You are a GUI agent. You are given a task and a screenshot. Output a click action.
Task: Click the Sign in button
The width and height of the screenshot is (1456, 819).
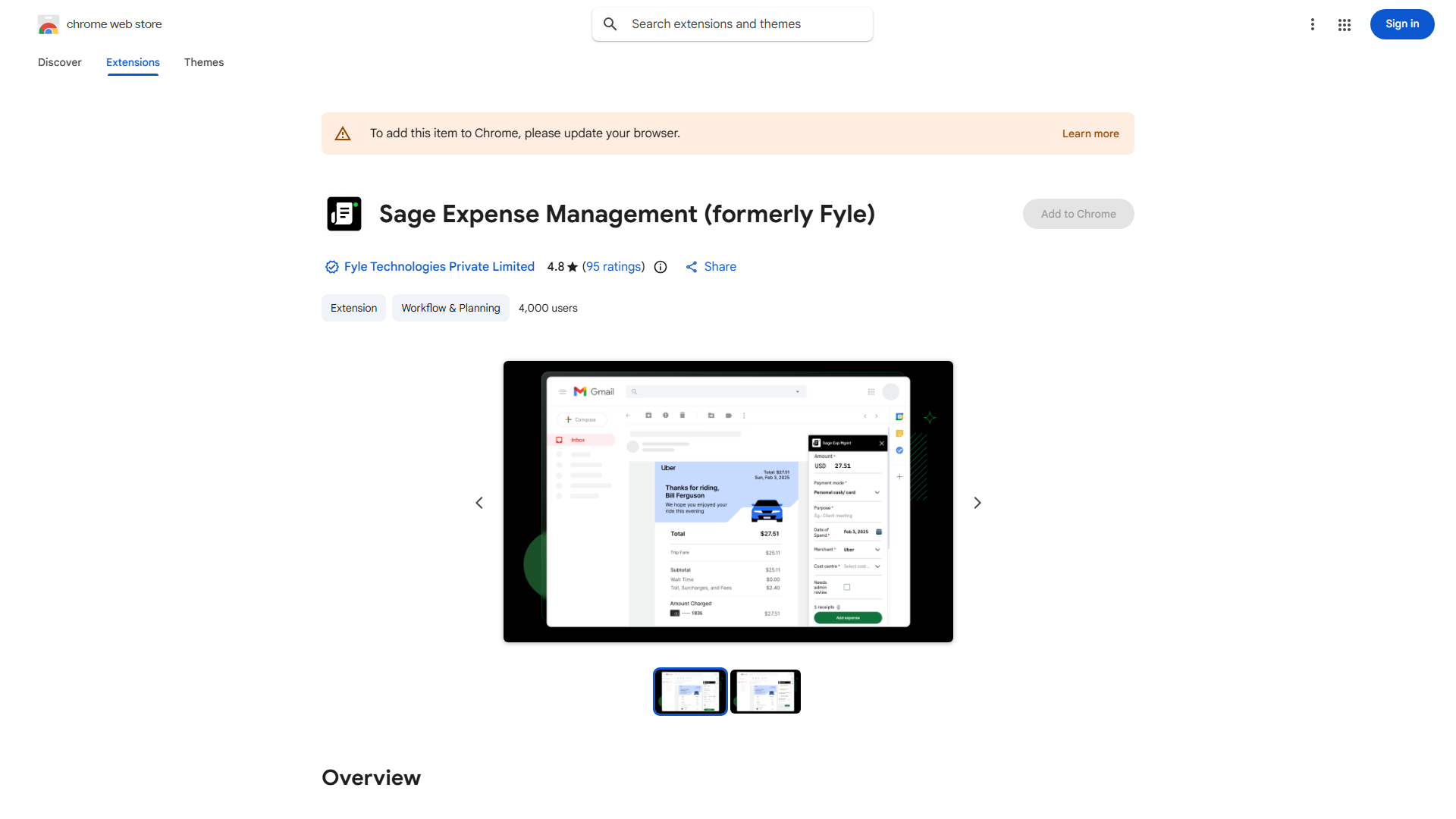[x=1401, y=24]
